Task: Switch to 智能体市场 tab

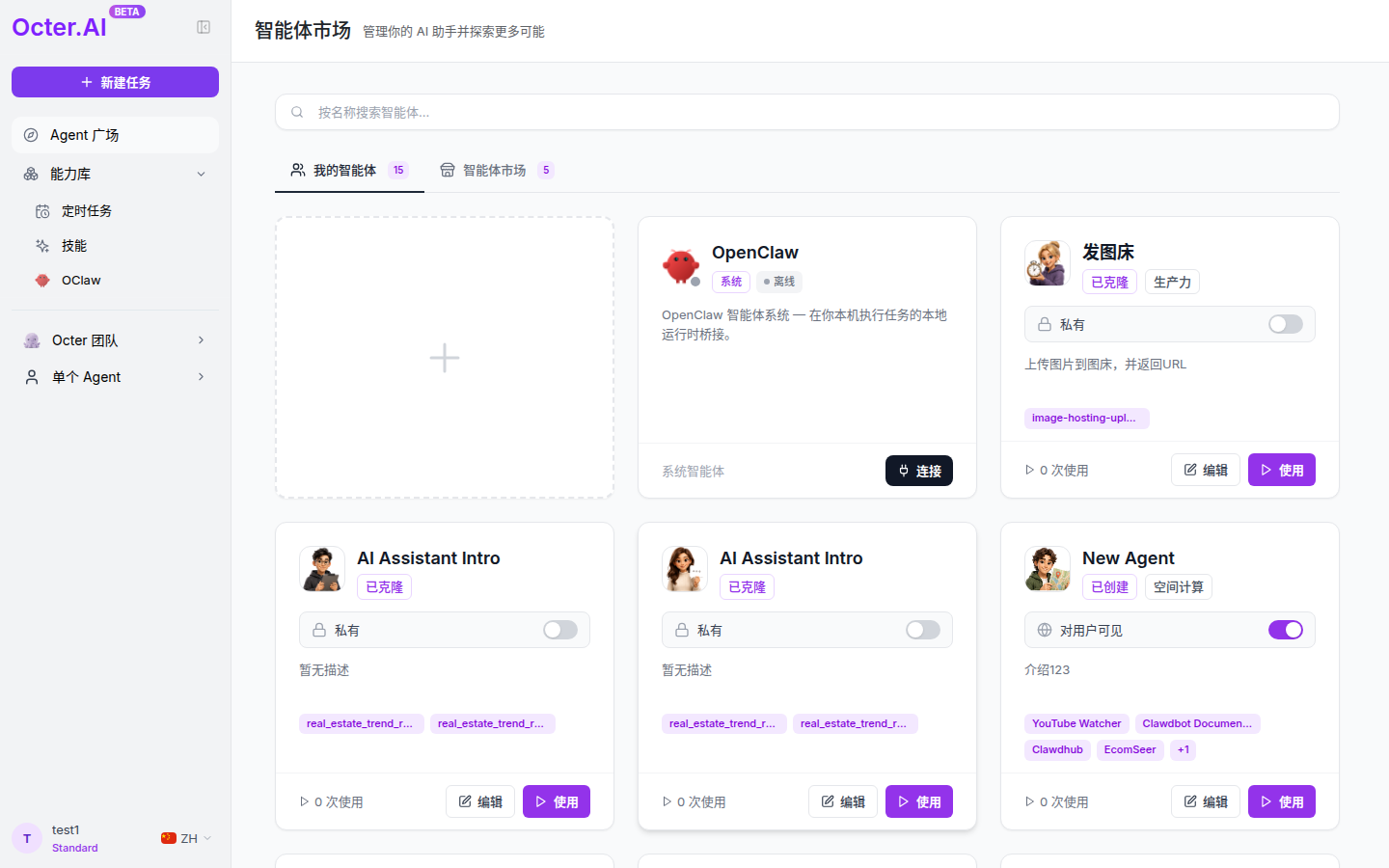Action: coord(497,171)
